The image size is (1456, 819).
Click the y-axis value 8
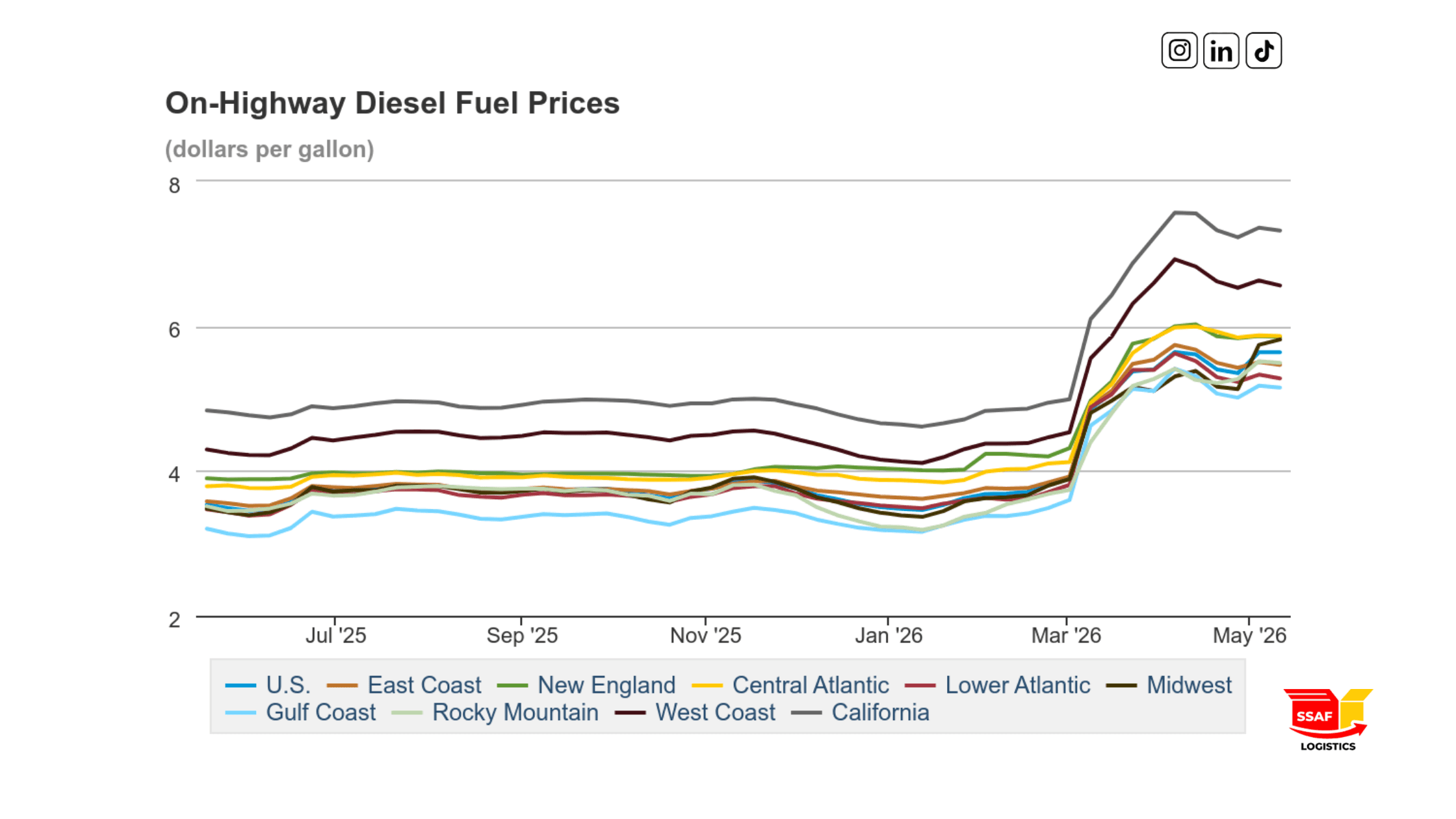point(174,186)
